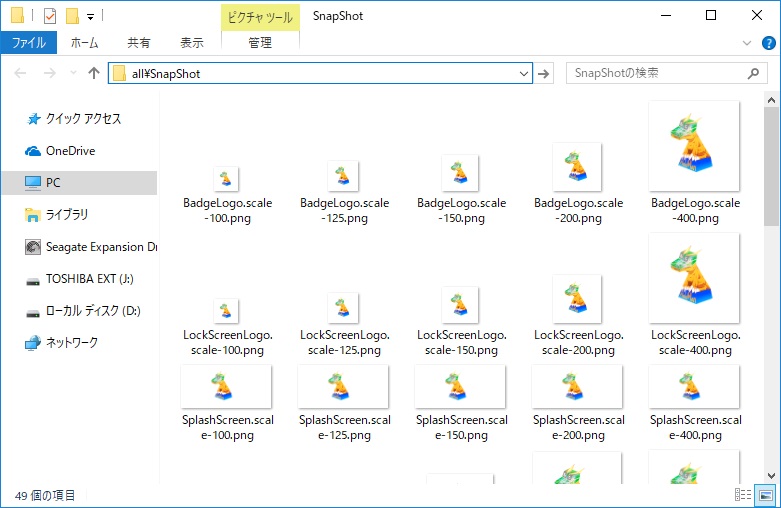Viewport: 781px width, 508px height.
Task: Select SplashScreen.scale-400.png thumbnail
Action: click(694, 386)
